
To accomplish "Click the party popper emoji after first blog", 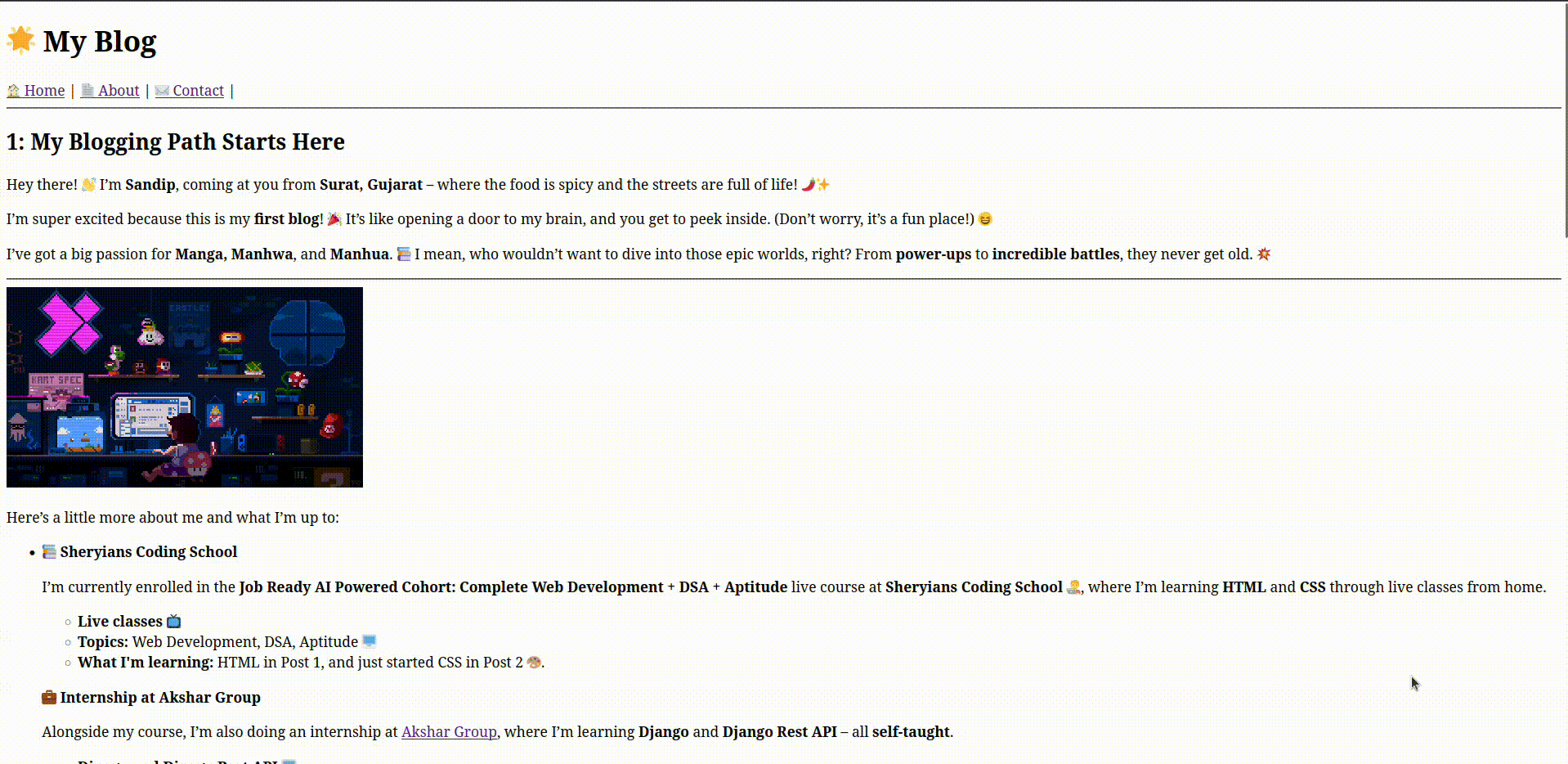I will (334, 219).
